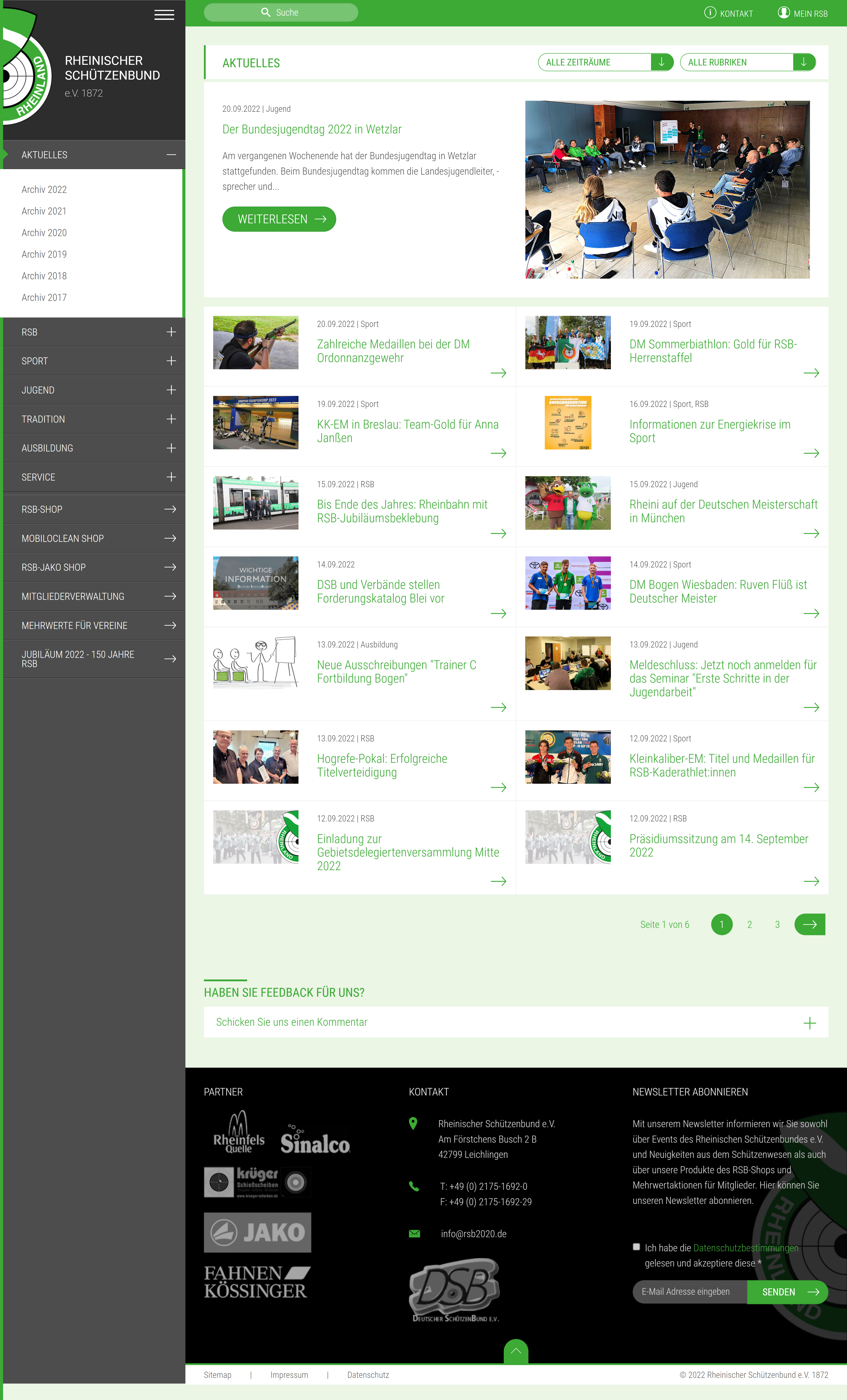
Task: Click the info@rsb2020.de email address
Action: tap(474, 1234)
